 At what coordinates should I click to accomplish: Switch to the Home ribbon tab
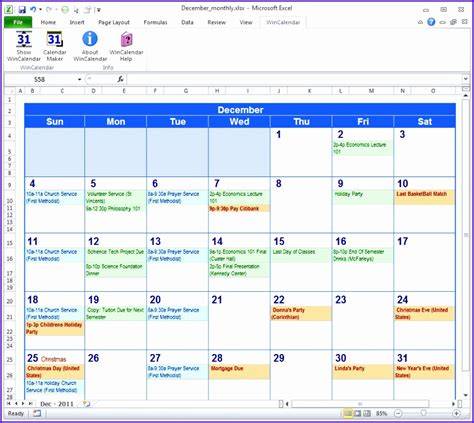click(x=48, y=22)
